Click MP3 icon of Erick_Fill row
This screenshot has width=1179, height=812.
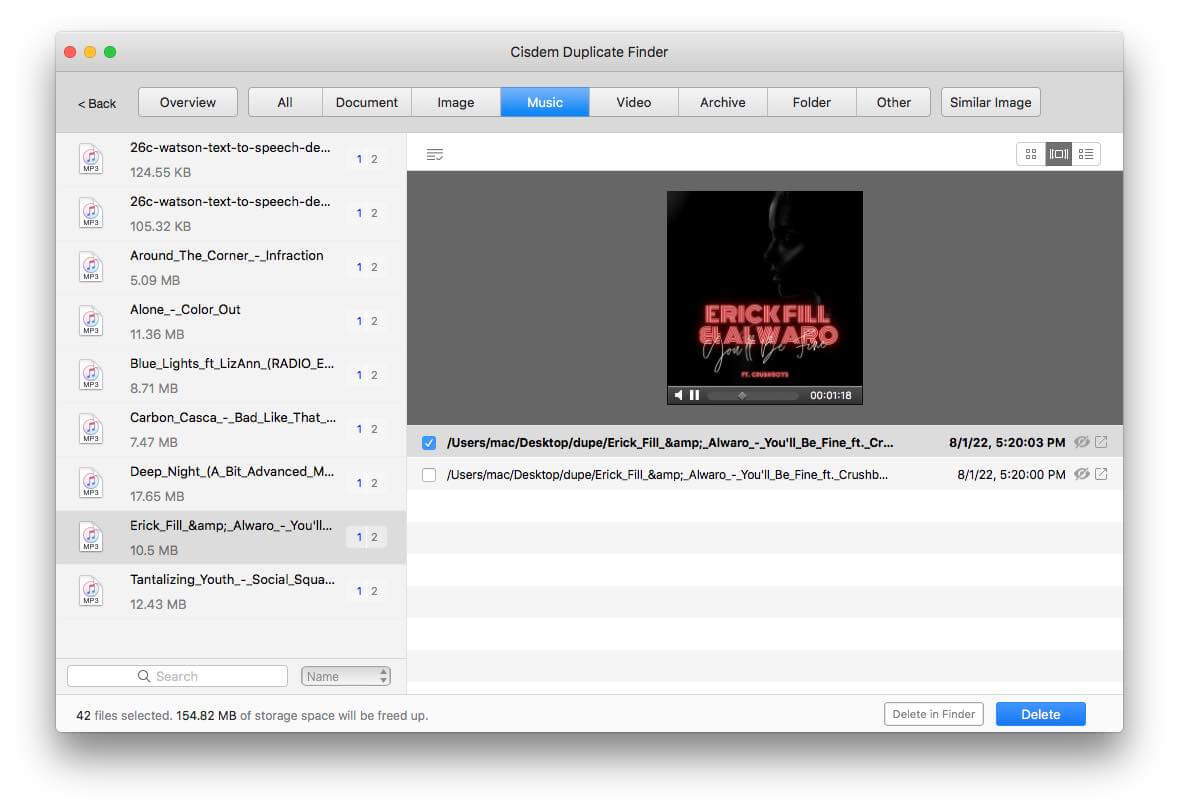click(x=91, y=538)
